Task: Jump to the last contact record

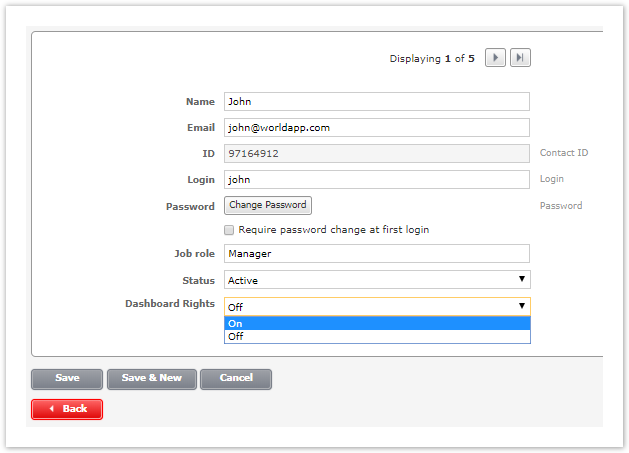Action: click(520, 58)
